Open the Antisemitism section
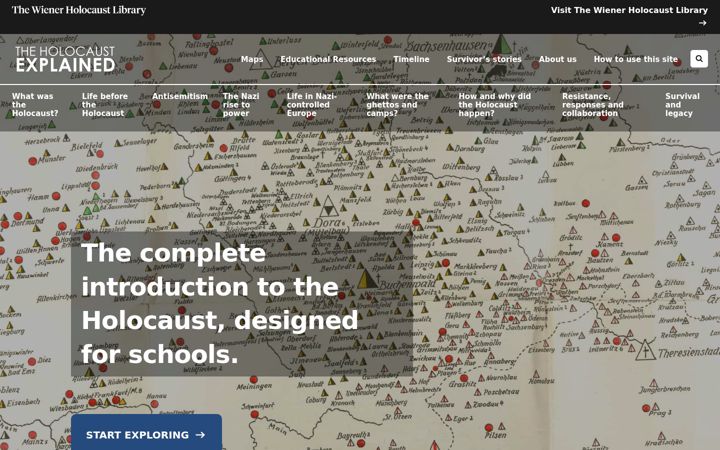Image resolution: width=720 pixels, height=450 pixels. (x=180, y=96)
